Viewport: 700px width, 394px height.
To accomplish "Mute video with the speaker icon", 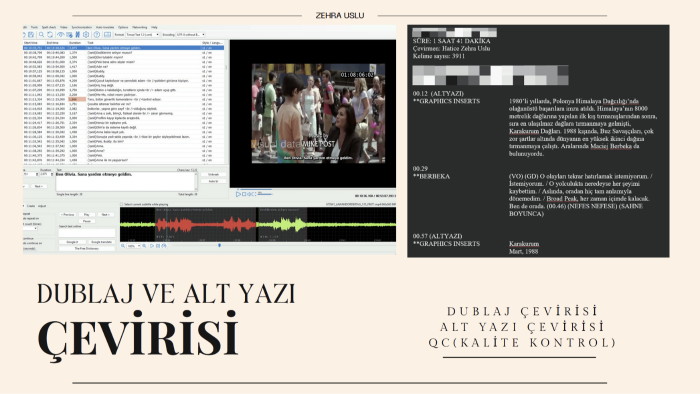I will (250, 194).
